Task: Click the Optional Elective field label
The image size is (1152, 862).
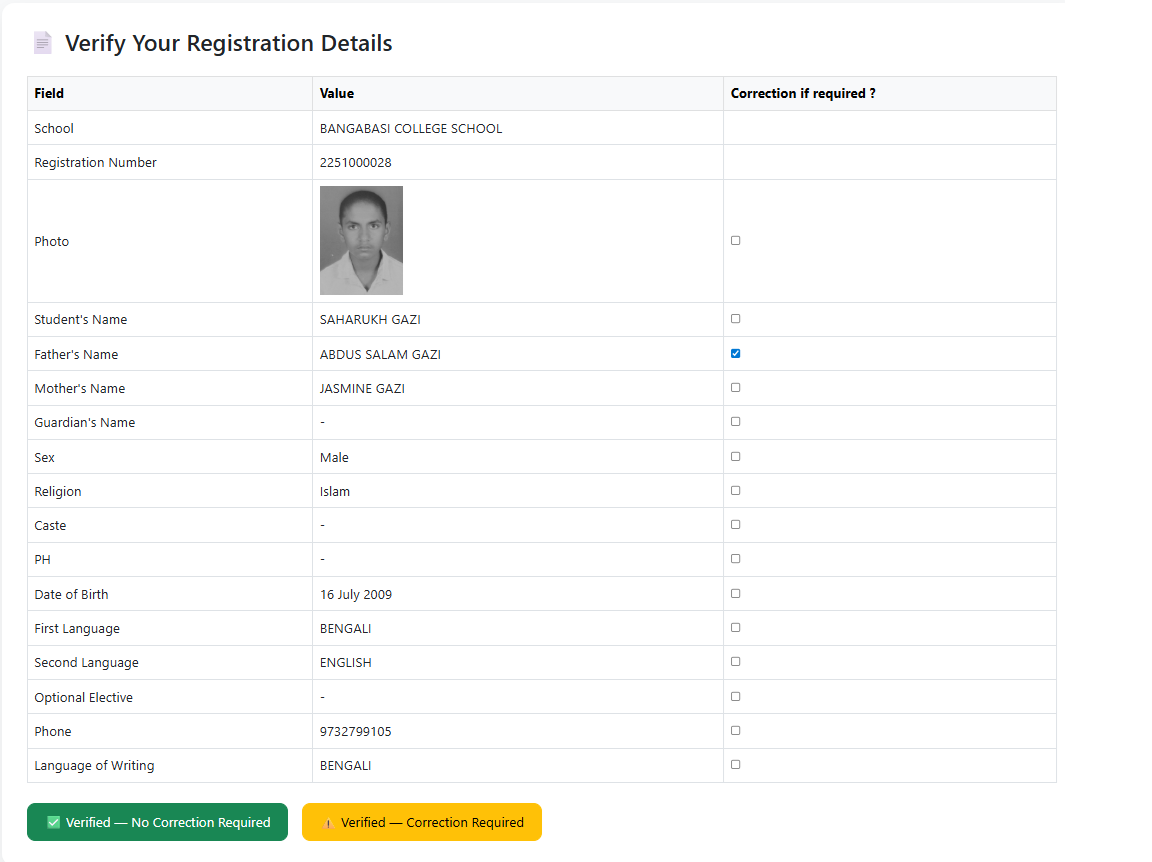Action: (x=84, y=697)
